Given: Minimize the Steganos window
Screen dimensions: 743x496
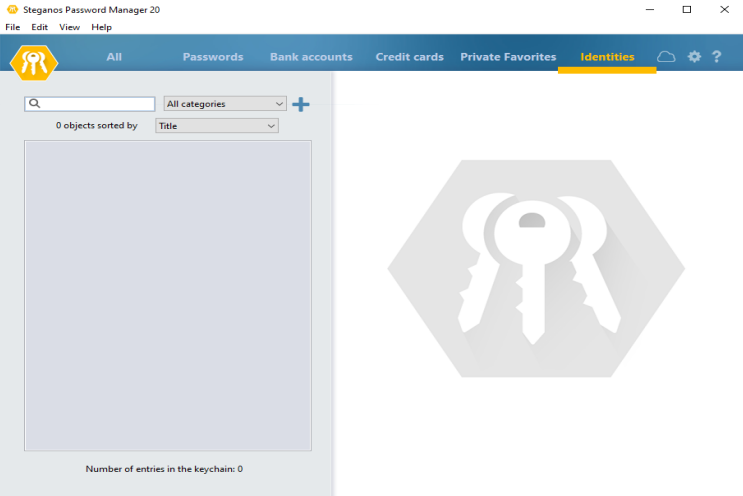Looking at the screenshot, I should pyautogui.click(x=650, y=9).
